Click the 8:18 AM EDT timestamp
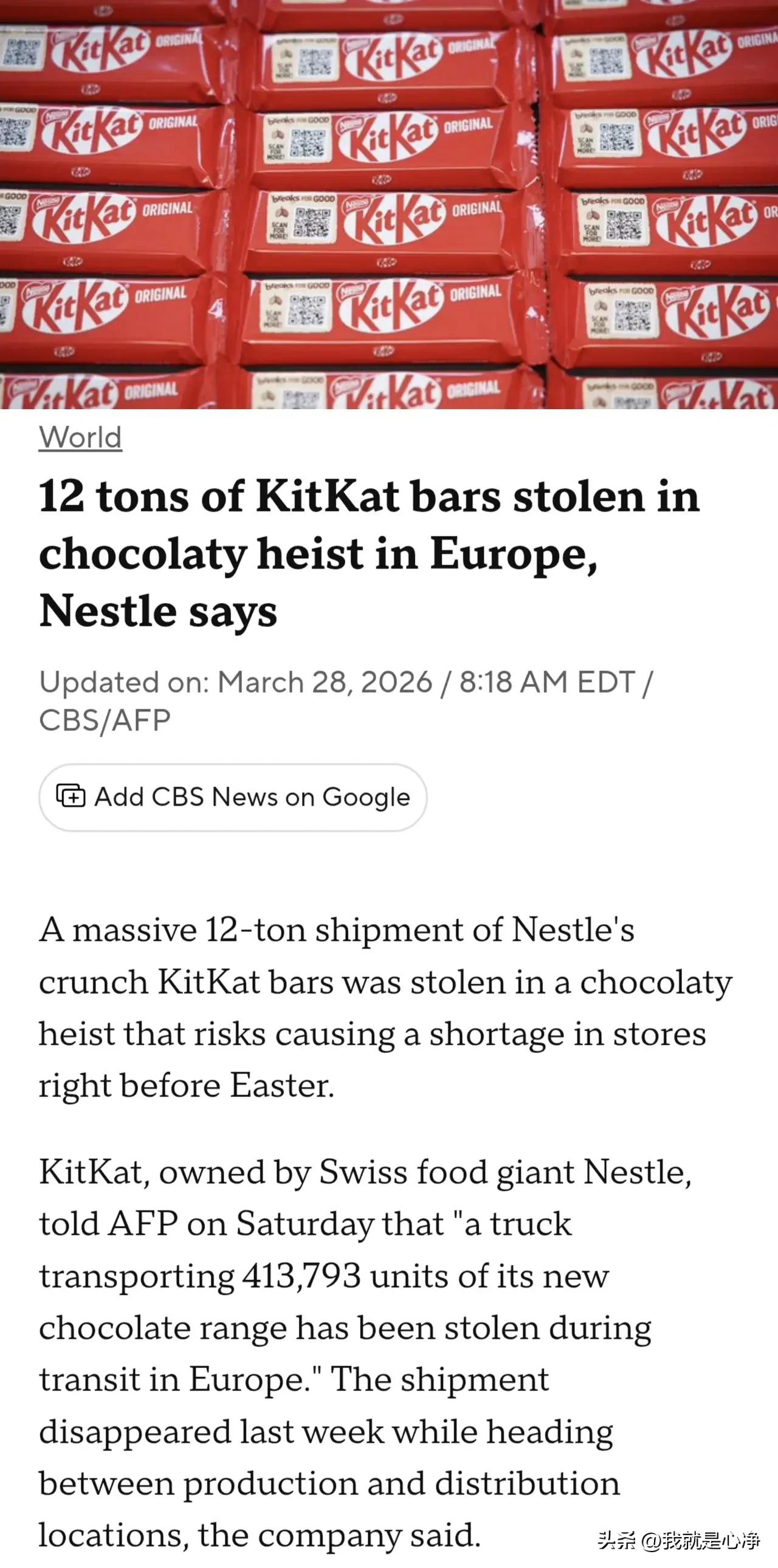This screenshot has height=1568, width=778. click(547, 682)
